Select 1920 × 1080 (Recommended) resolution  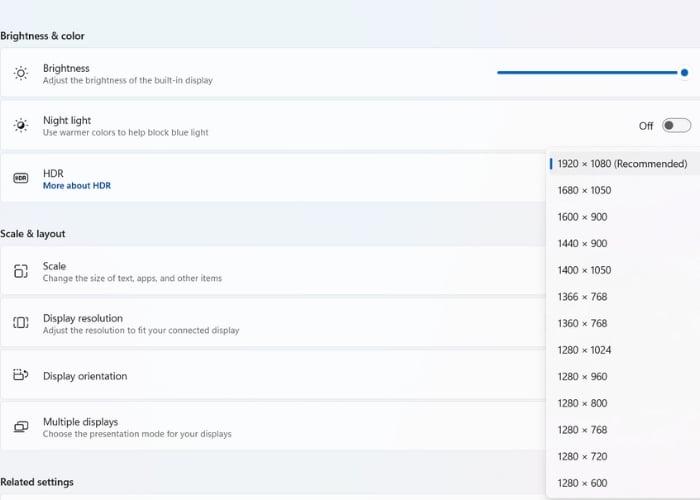(621, 164)
